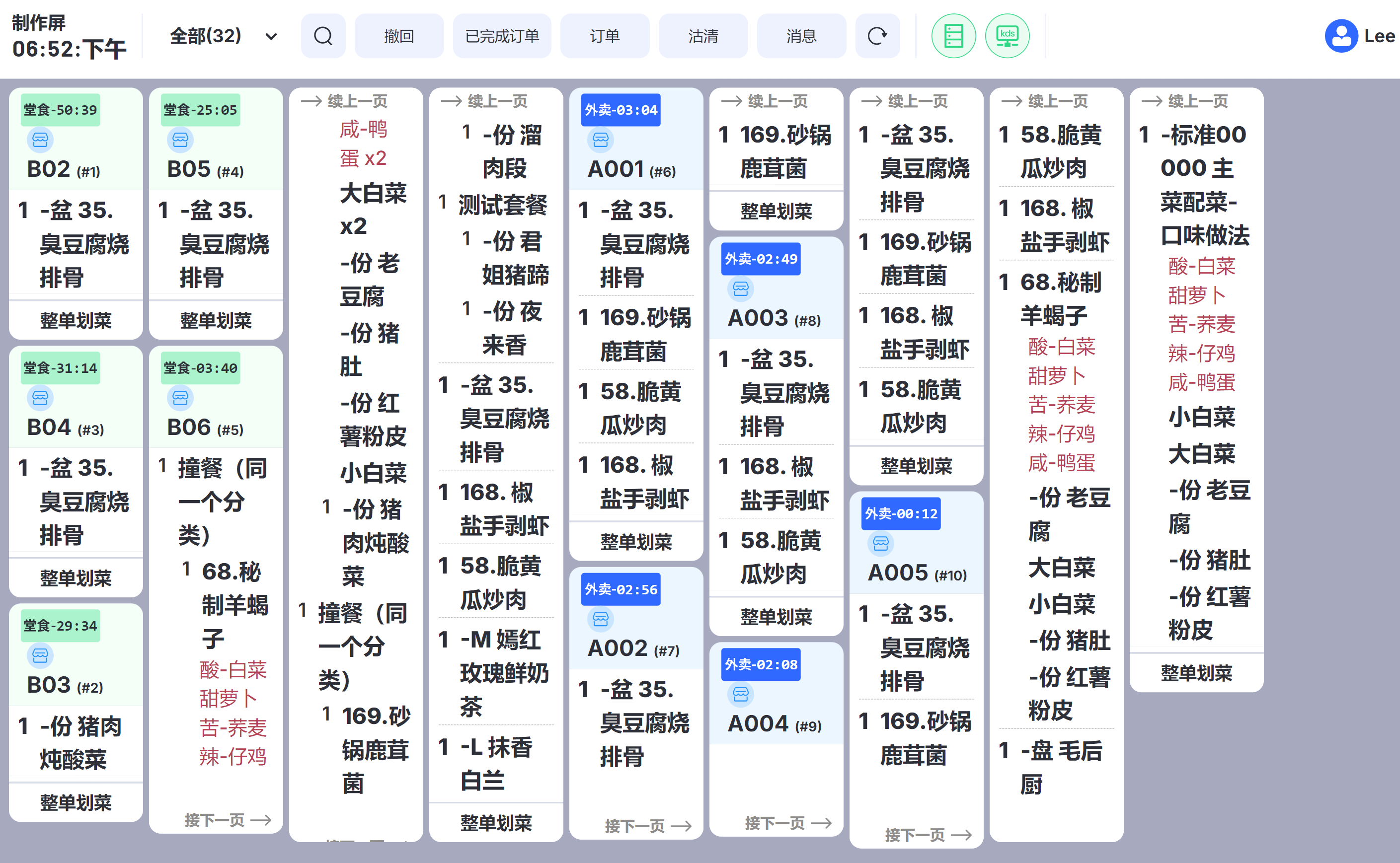Toggle the green KDS monitor icon
Image resolution: width=1400 pixels, height=863 pixels.
coord(1007,36)
